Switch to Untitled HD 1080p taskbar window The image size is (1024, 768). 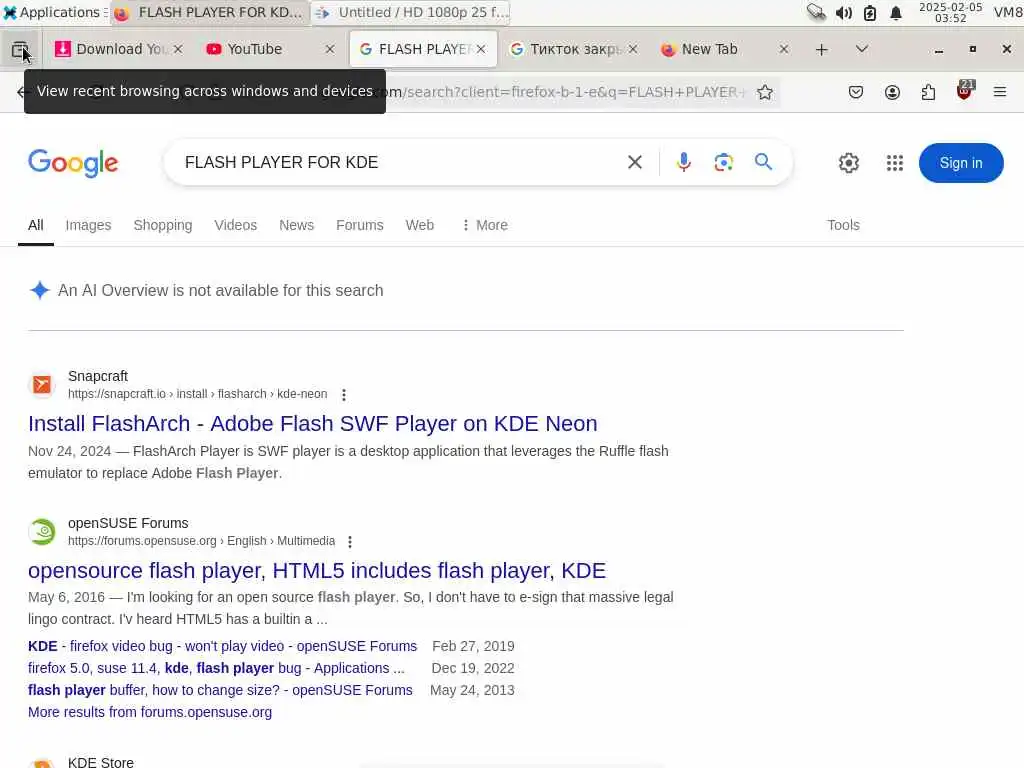pos(411,12)
